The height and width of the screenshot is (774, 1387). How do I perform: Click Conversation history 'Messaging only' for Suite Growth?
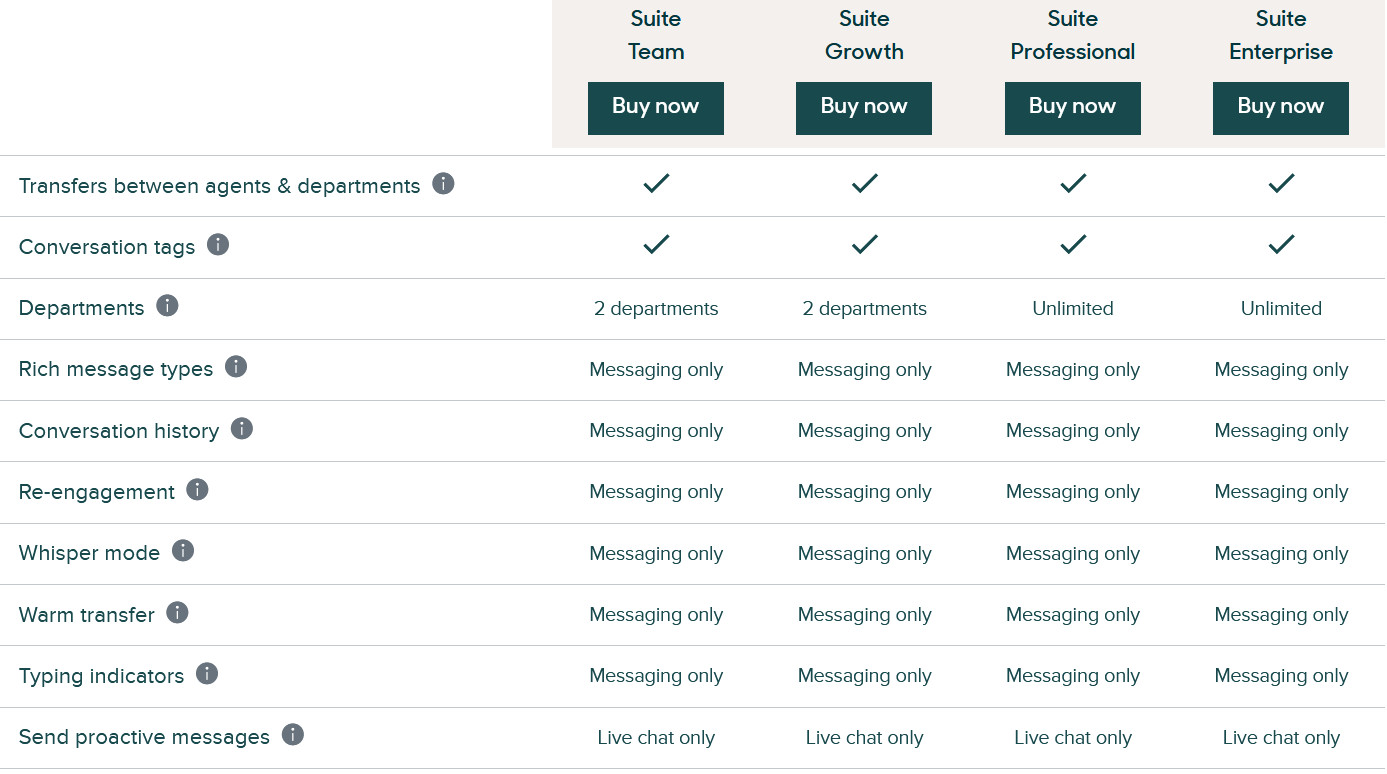864,431
